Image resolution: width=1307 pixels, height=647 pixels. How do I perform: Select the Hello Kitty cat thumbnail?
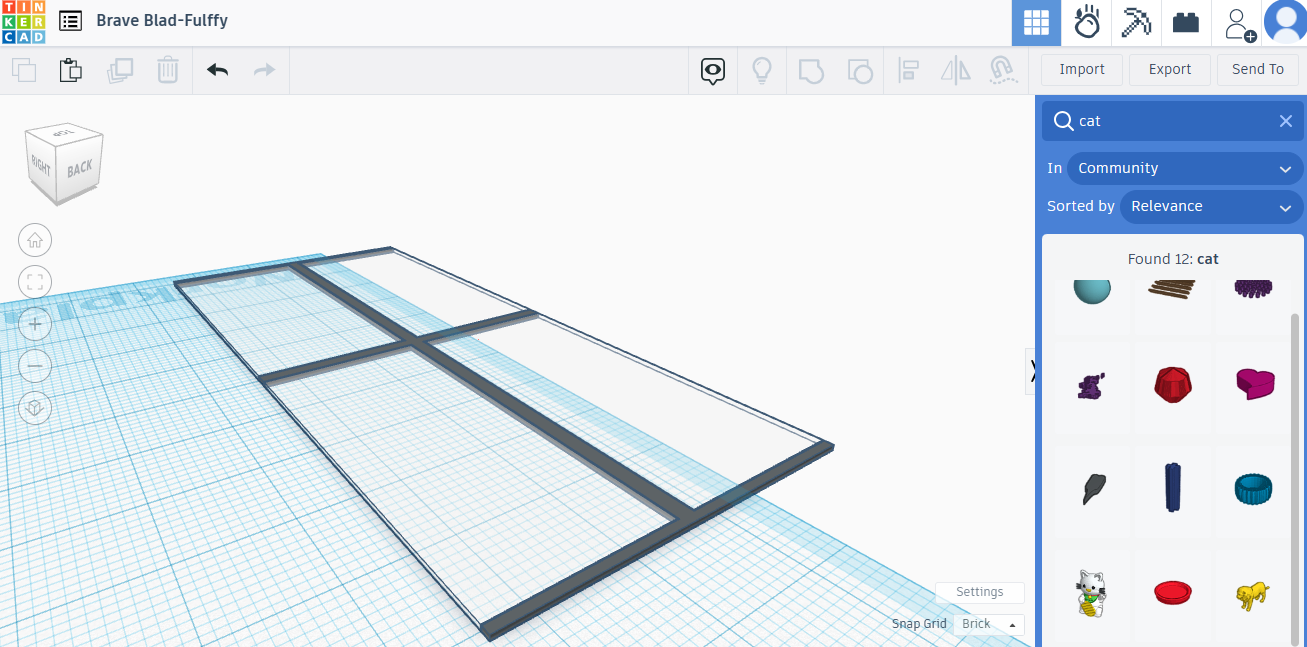[x=1091, y=592]
